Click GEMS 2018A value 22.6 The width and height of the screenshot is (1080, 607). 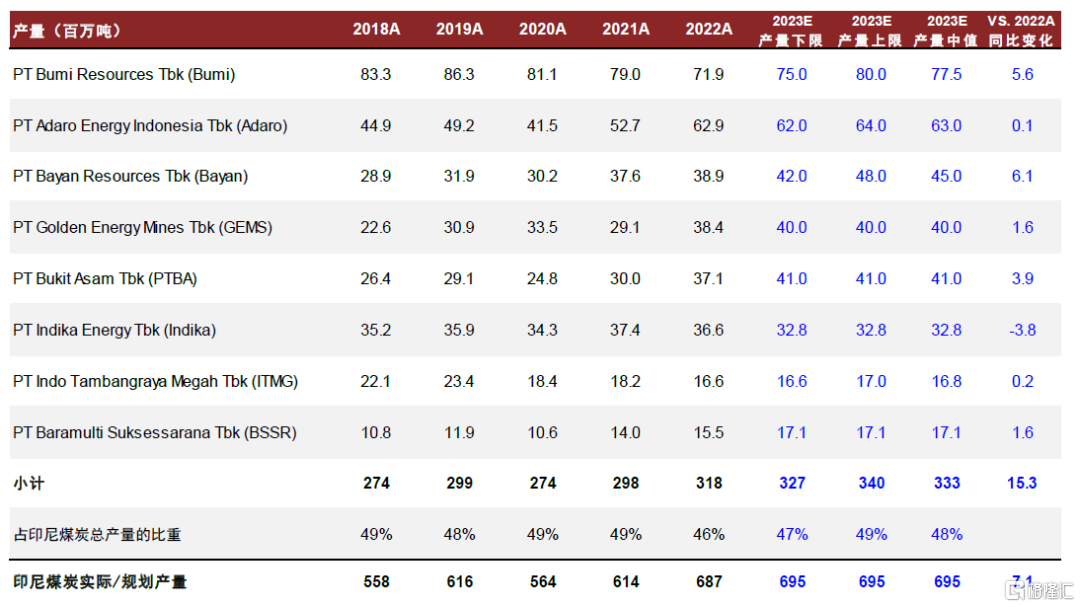click(x=375, y=227)
